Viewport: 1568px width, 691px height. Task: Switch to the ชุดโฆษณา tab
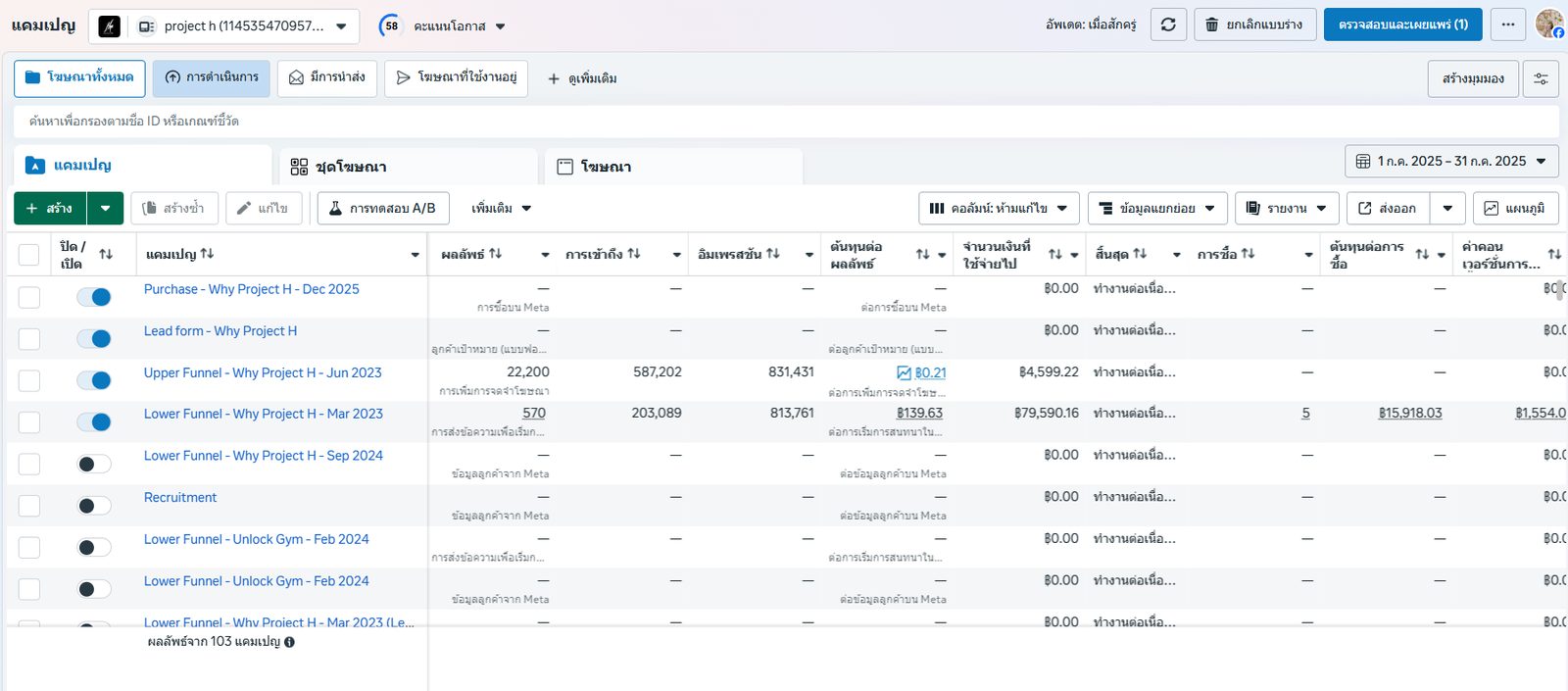[x=408, y=167]
